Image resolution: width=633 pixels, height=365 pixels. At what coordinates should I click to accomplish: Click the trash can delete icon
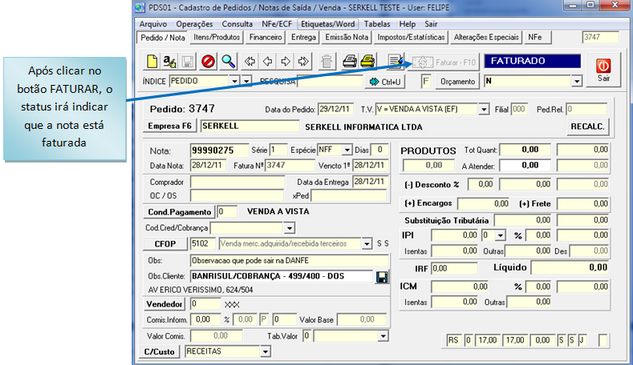click(326, 61)
